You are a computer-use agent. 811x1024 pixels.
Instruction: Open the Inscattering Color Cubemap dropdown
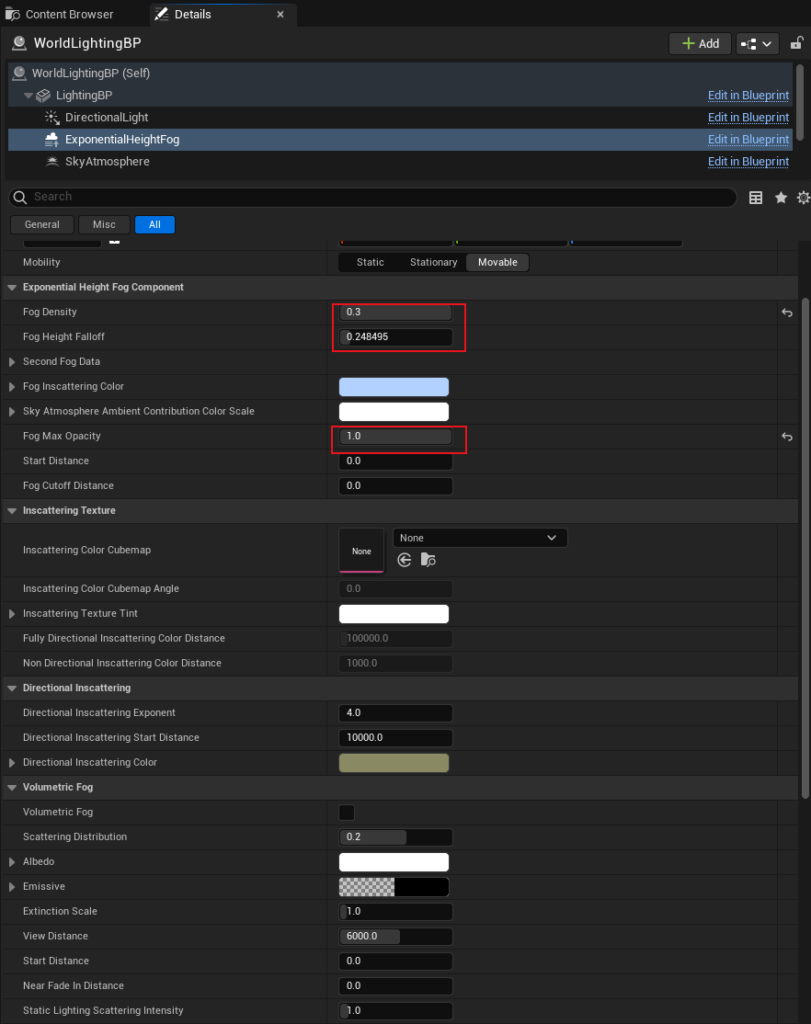[x=480, y=538]
